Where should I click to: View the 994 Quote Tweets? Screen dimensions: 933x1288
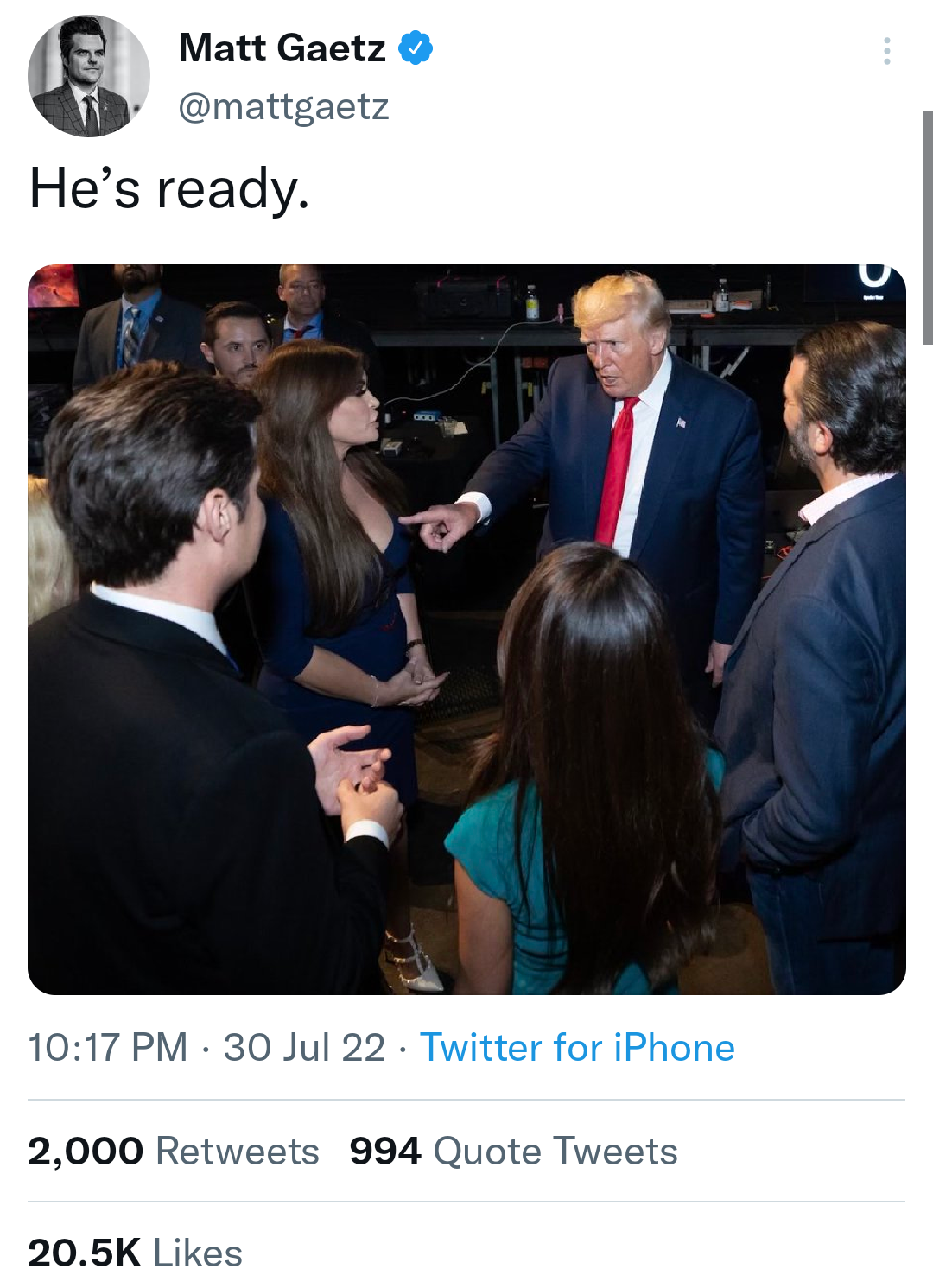[x=513, y=1151]
